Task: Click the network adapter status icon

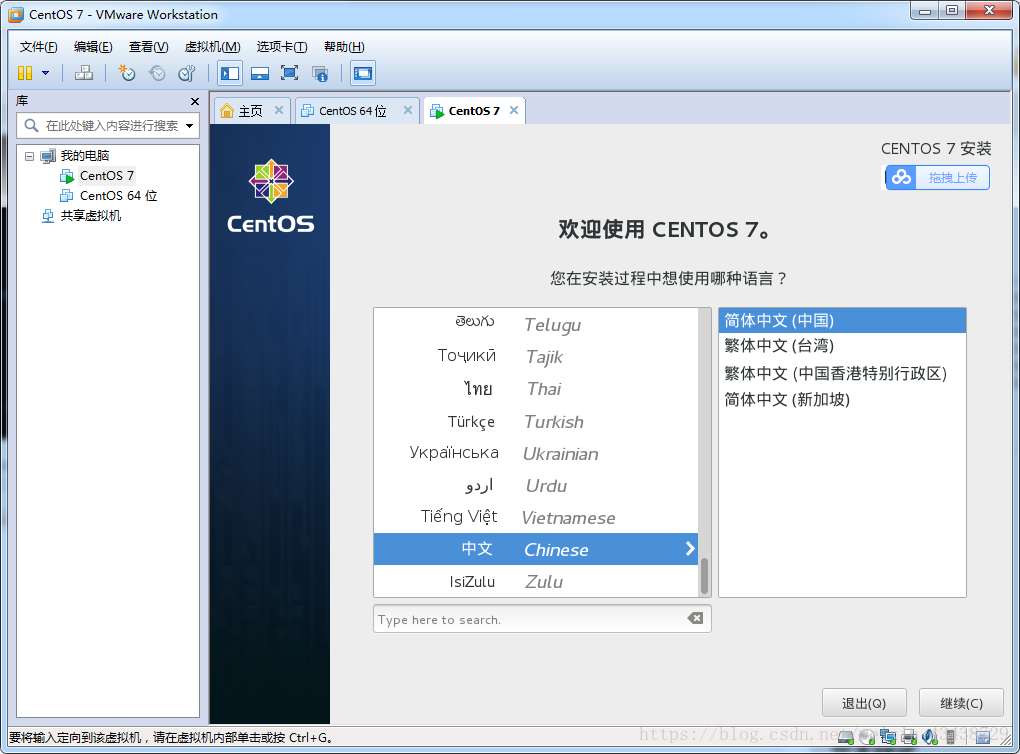Action: point(887,737)
